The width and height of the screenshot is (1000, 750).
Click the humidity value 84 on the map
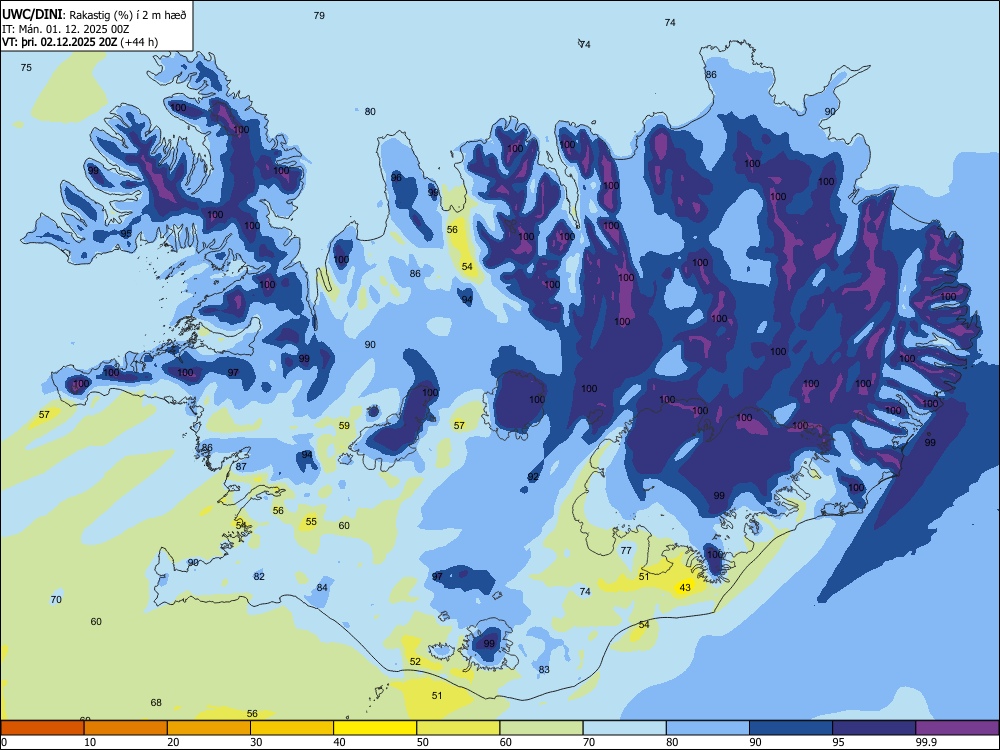322,588
